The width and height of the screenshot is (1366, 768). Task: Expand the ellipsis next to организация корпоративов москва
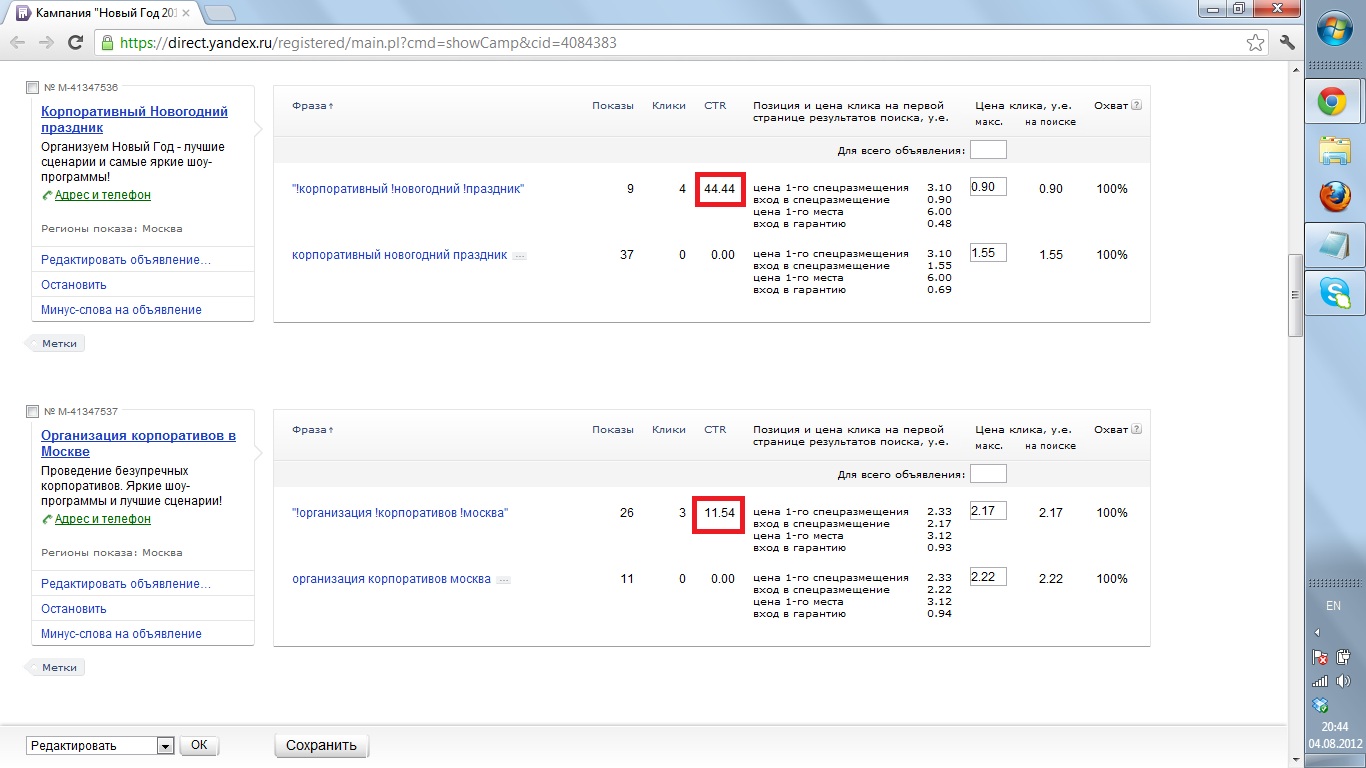[503, 580]
